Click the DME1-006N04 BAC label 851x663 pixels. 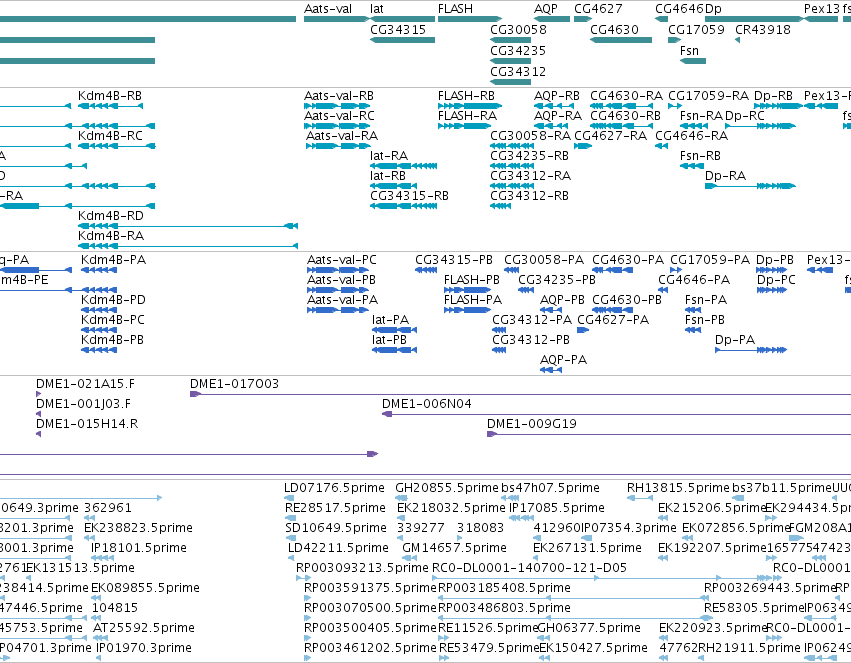coord(427,404)
